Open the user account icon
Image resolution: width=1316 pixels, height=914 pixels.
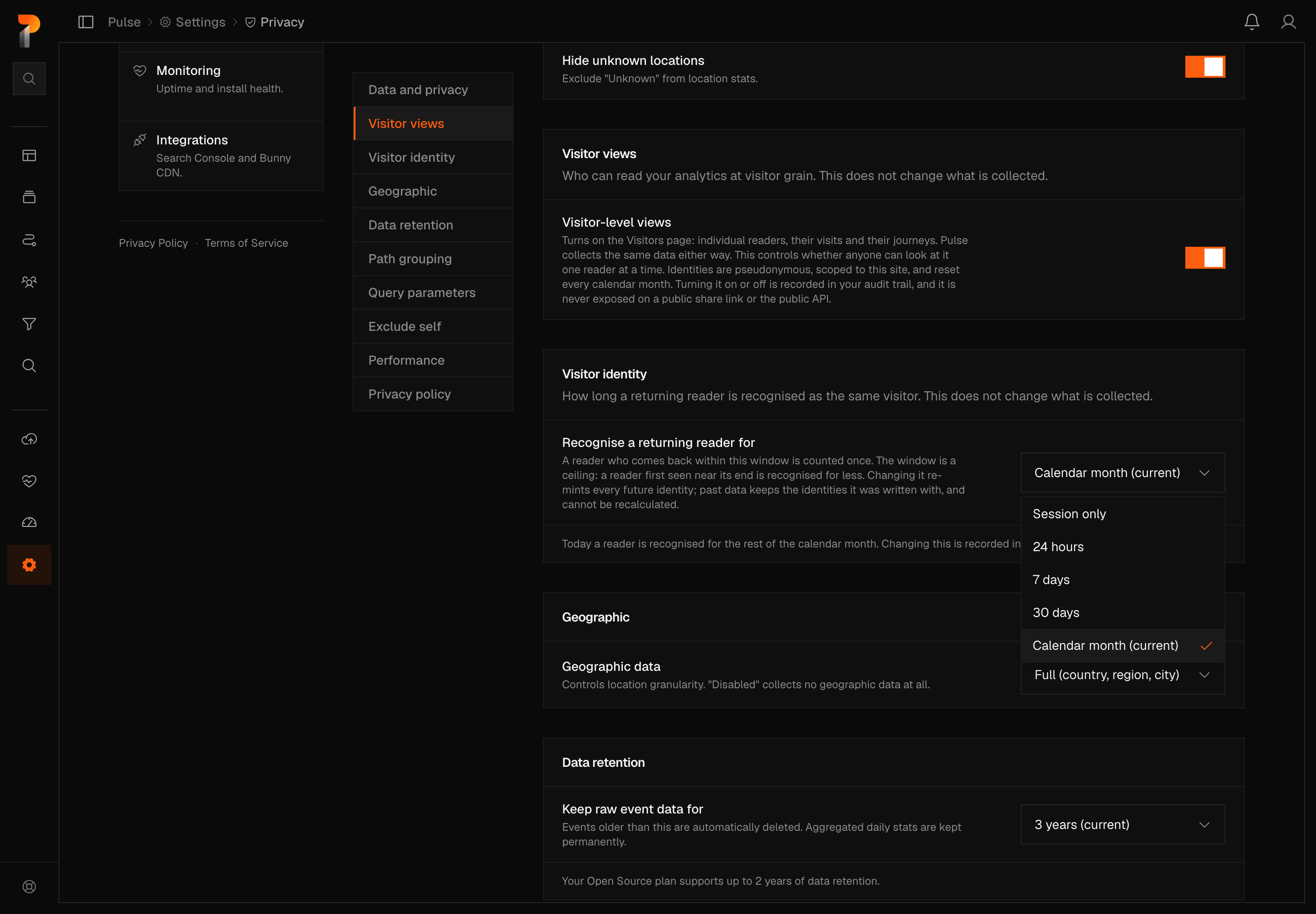1289,22
